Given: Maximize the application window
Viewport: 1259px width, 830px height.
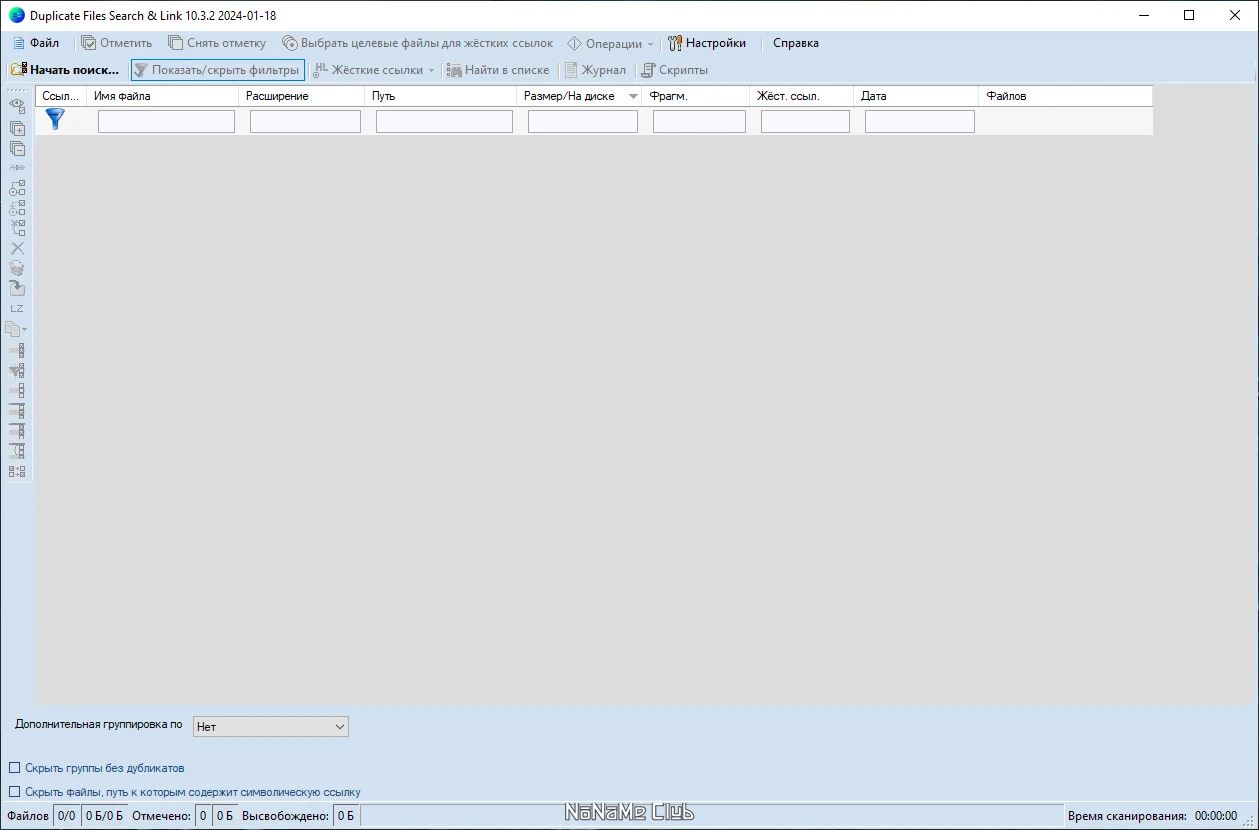Looking at the screenshot, I should [1189, 15].
